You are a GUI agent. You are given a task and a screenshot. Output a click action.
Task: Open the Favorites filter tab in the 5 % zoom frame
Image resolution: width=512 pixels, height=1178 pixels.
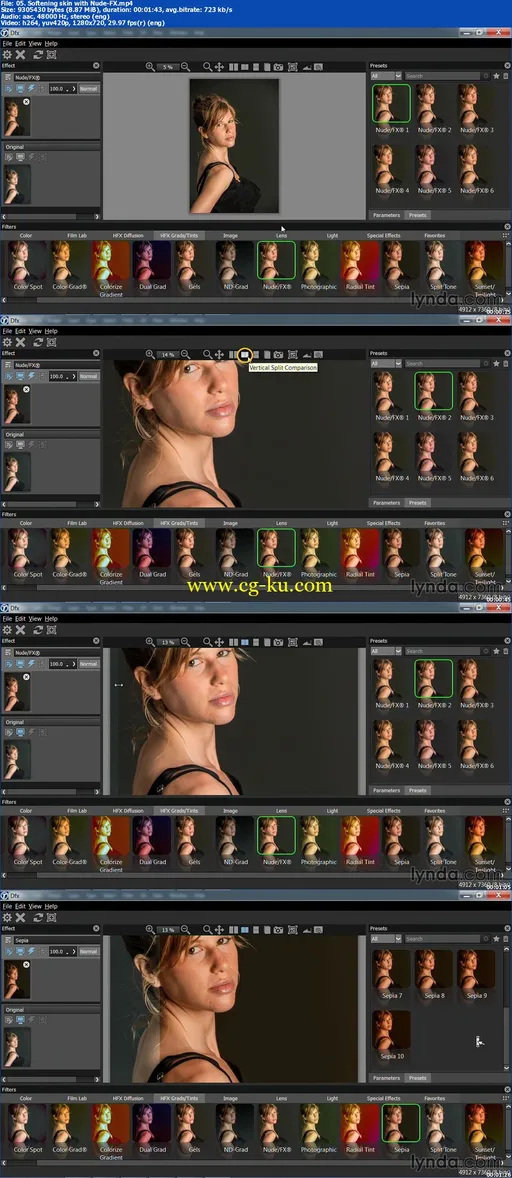435,236
